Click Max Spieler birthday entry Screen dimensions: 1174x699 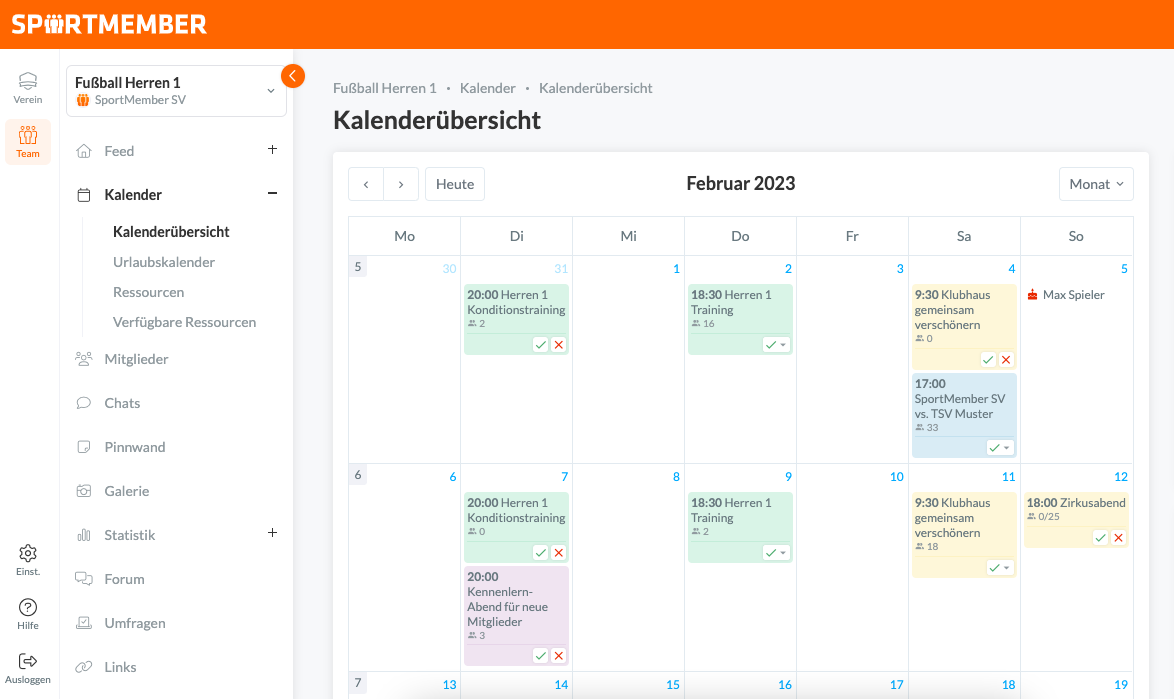click(x=1073, y=295)
